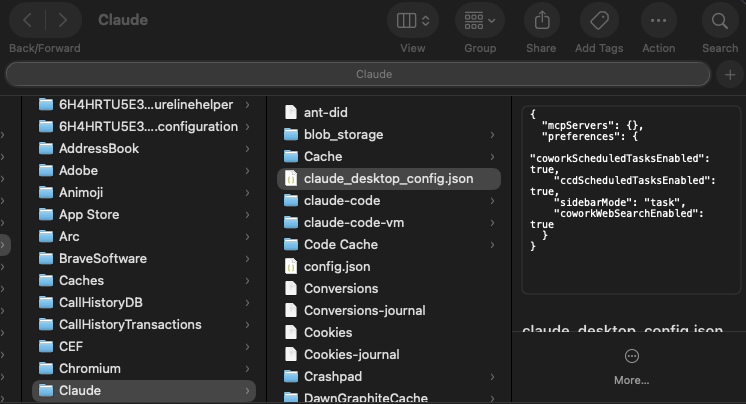The image size is (746, 404).
Task: Select the Claude tab in tab bar
Action: 358,74
